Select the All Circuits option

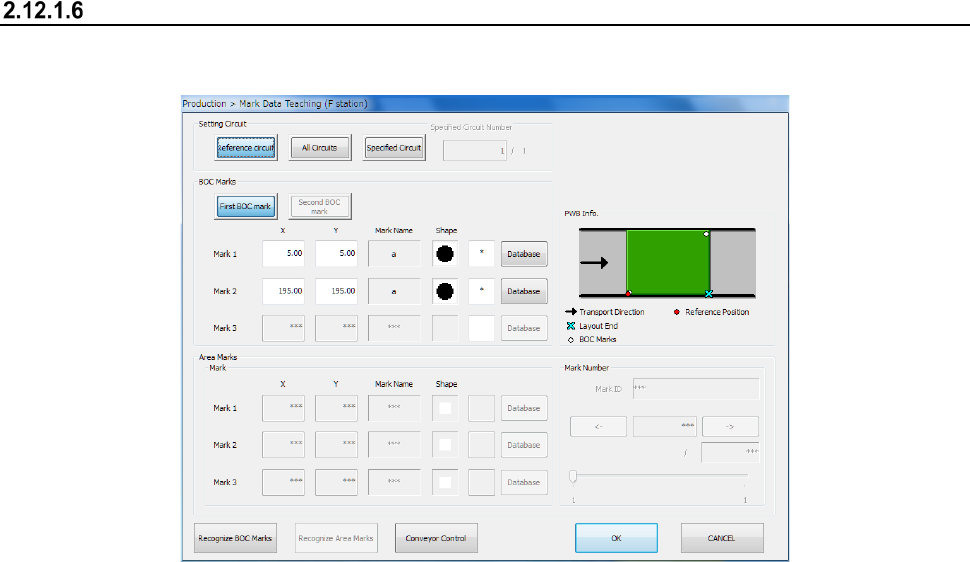[x=320, y=148]
